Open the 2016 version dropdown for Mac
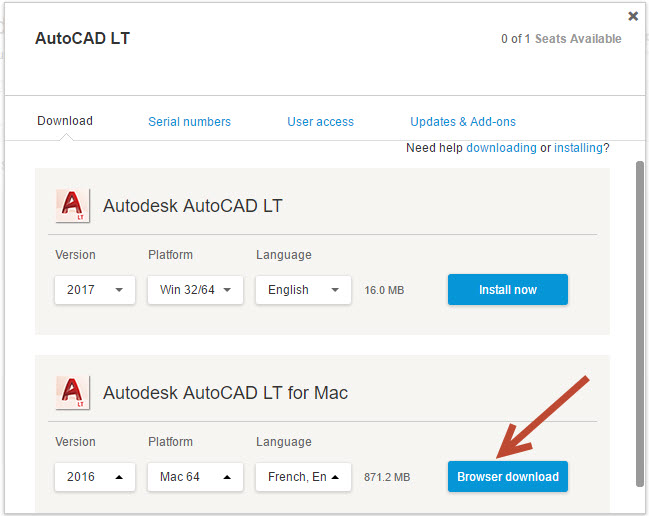649x516 pixels. (x=95, y=477)
